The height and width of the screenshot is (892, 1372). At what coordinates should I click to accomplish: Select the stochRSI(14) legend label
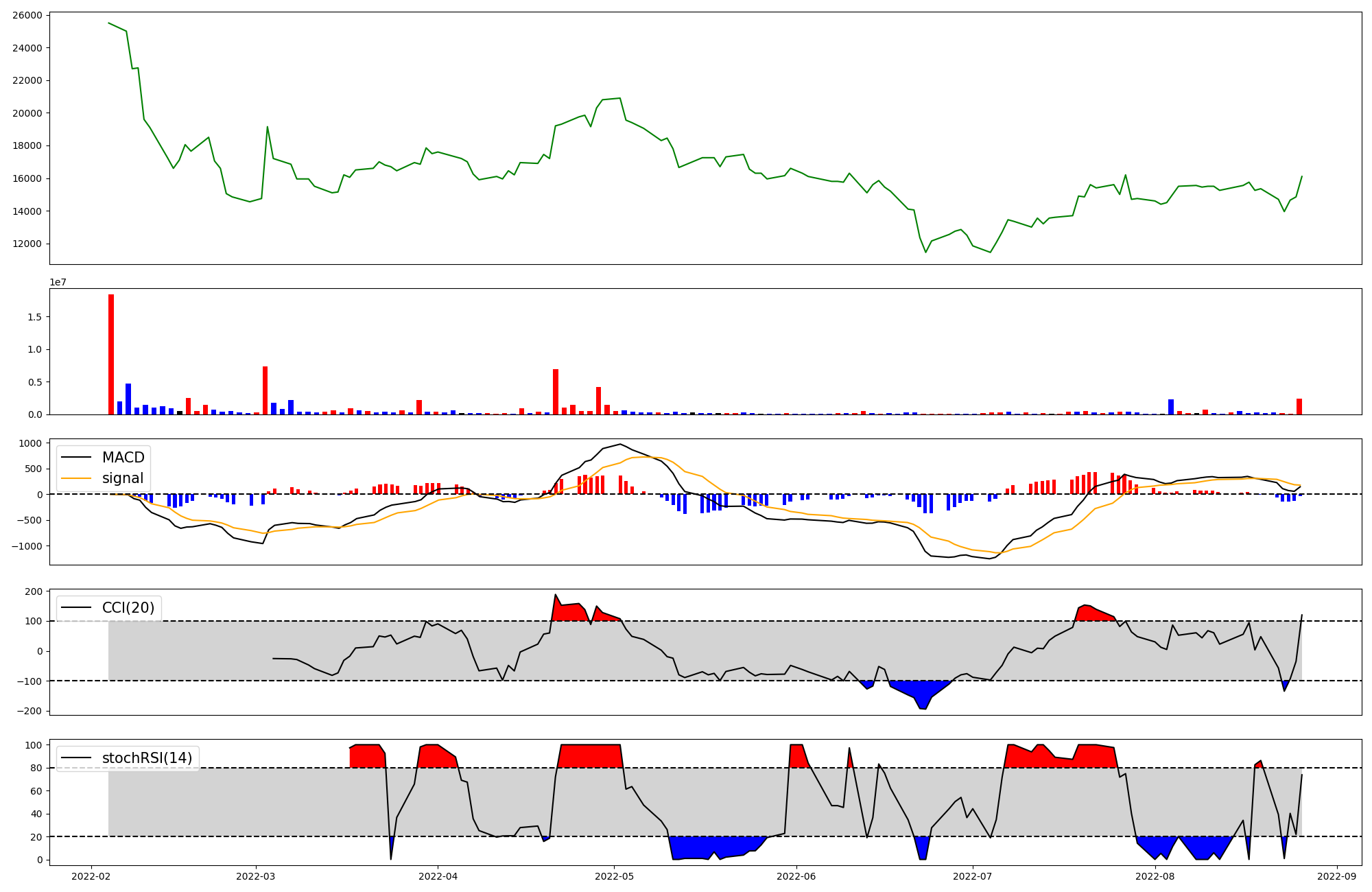point(147,758)
